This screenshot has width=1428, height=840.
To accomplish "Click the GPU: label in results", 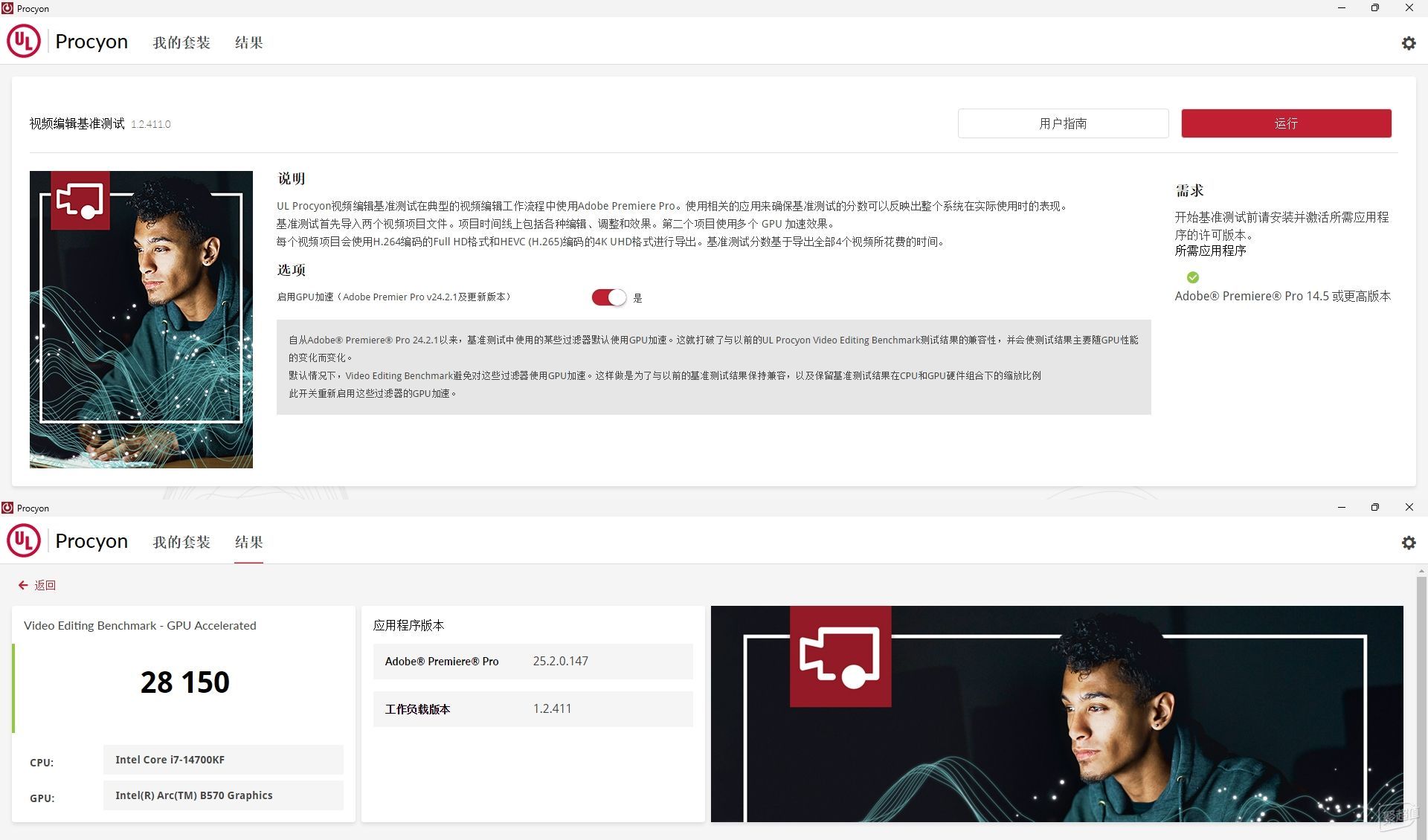I will coord(42,798).
